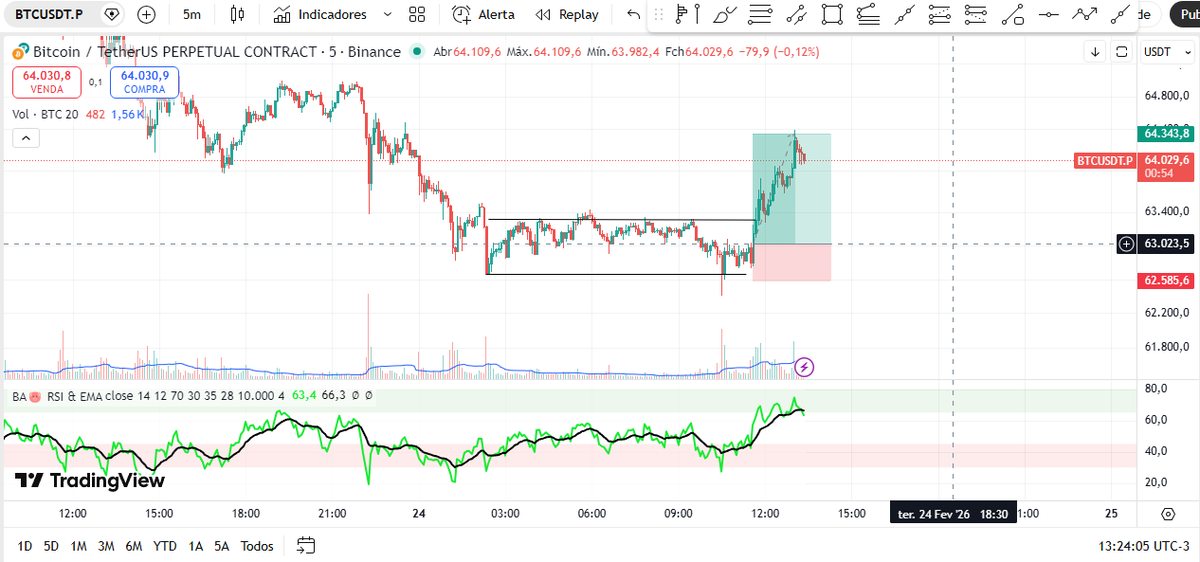The width and height of the screenshot is (1200, 562).
Task: Start bar Replay mode
Action: [567, 14]
